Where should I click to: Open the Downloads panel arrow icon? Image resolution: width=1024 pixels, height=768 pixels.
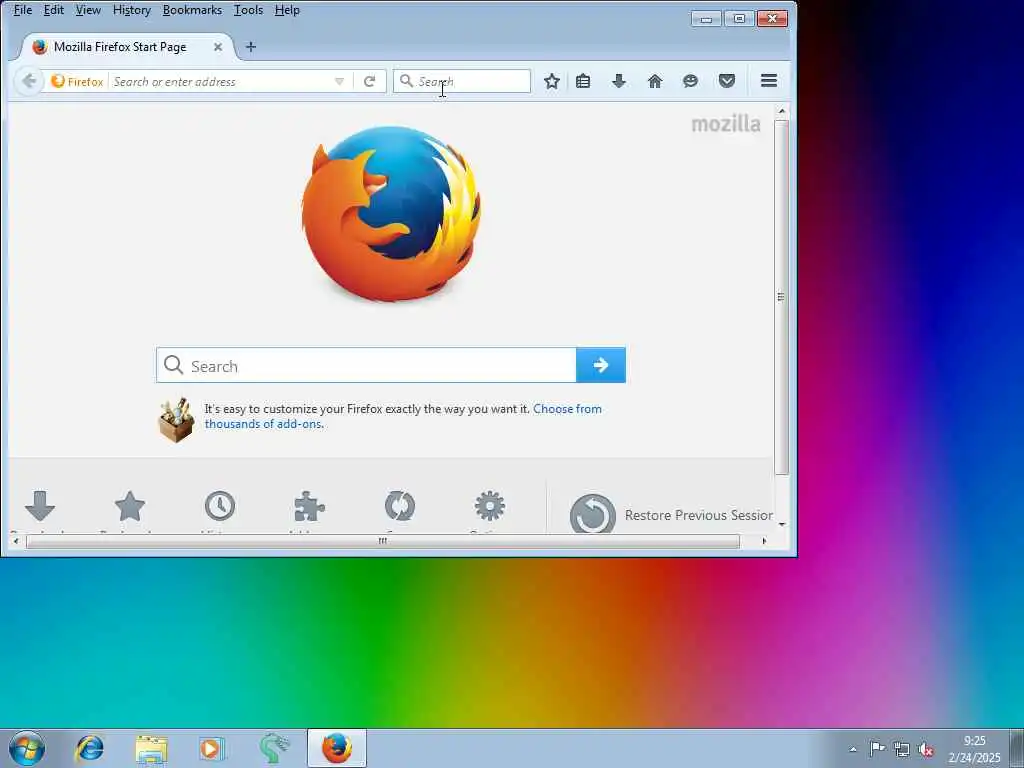(x=619, y=81)
